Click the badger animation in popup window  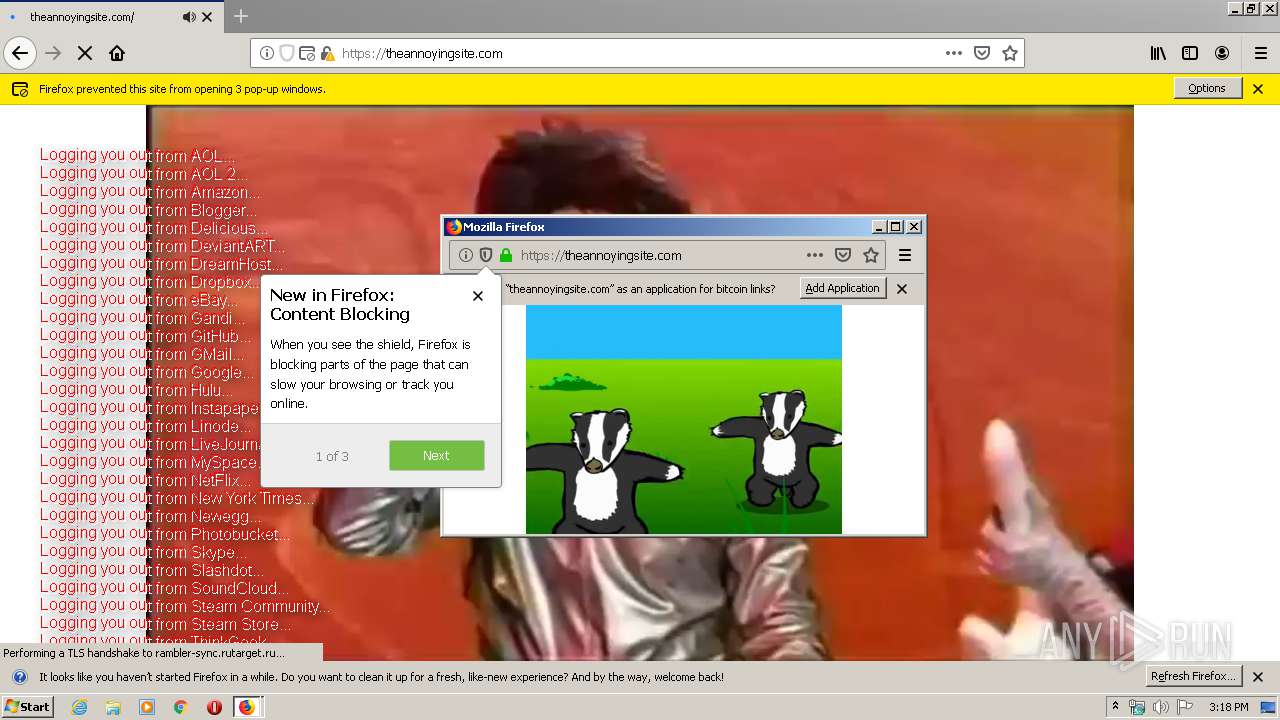(x=684, y=419)
